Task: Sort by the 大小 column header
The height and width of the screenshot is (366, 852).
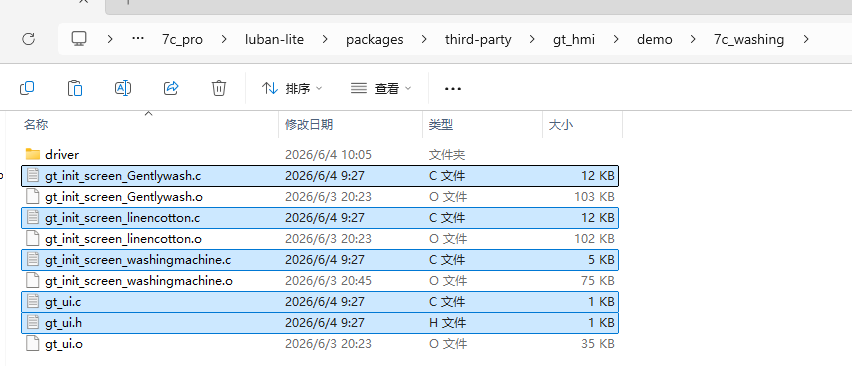Action: coord(561,124)
